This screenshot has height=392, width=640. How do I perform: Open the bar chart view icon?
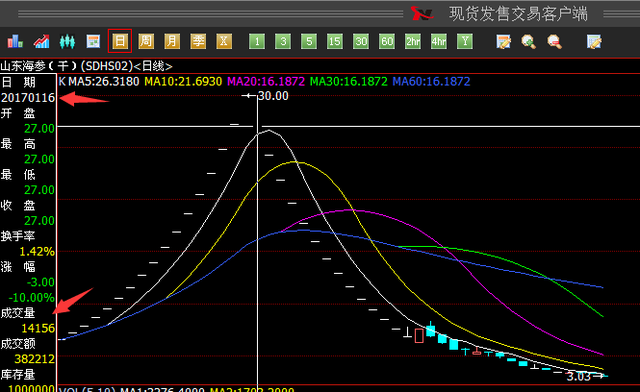[15, 41]
